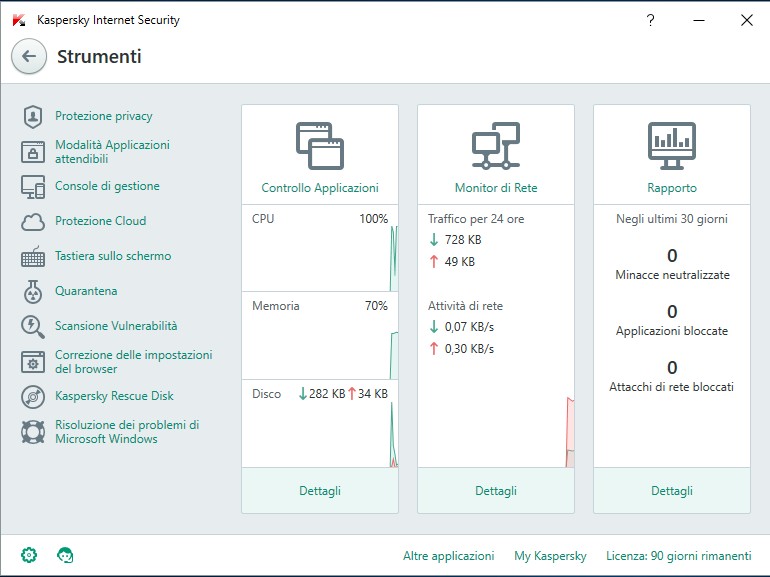Screen dimensions: 770x577
Task: Click the Protezione privacy shield icon
Action: pos(33,116)
